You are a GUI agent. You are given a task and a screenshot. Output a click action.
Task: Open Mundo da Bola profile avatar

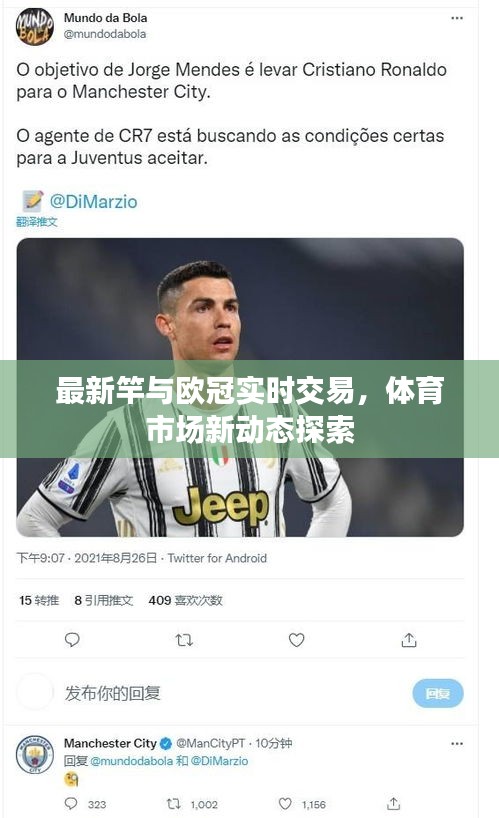click(34, 27)
